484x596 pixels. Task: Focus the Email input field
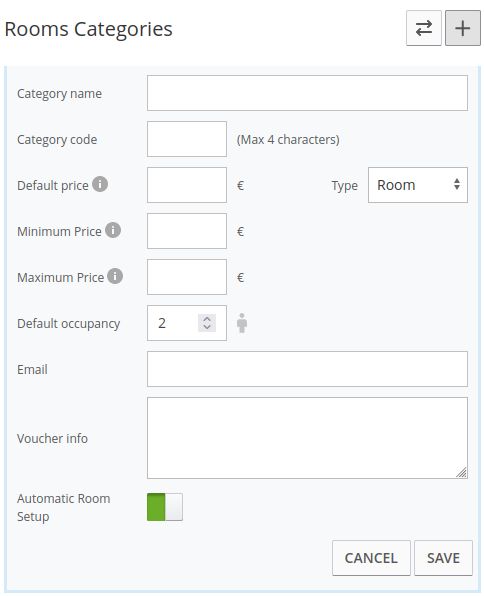(x=307, y=369)
